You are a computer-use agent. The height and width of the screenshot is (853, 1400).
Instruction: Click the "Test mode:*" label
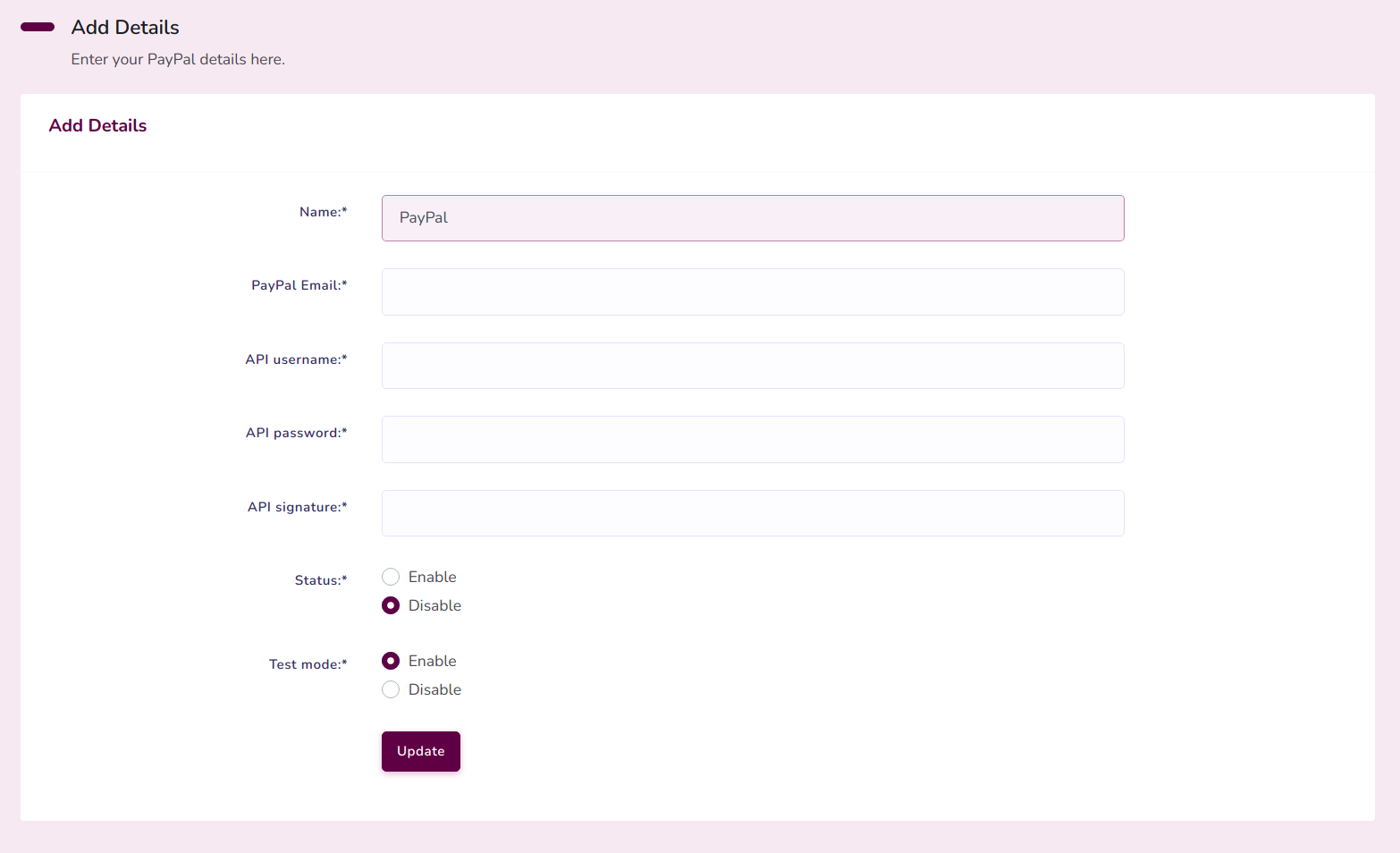tap(308, 664)
